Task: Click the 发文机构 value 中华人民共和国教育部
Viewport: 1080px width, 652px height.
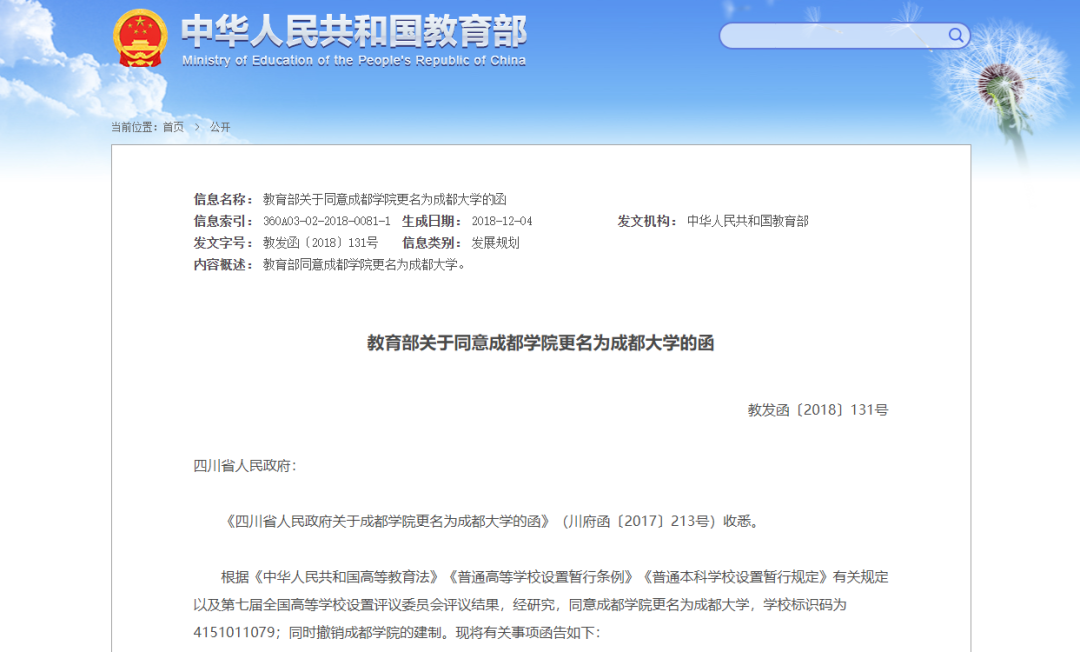Action: pyautogui.click(x=749, y=222)
